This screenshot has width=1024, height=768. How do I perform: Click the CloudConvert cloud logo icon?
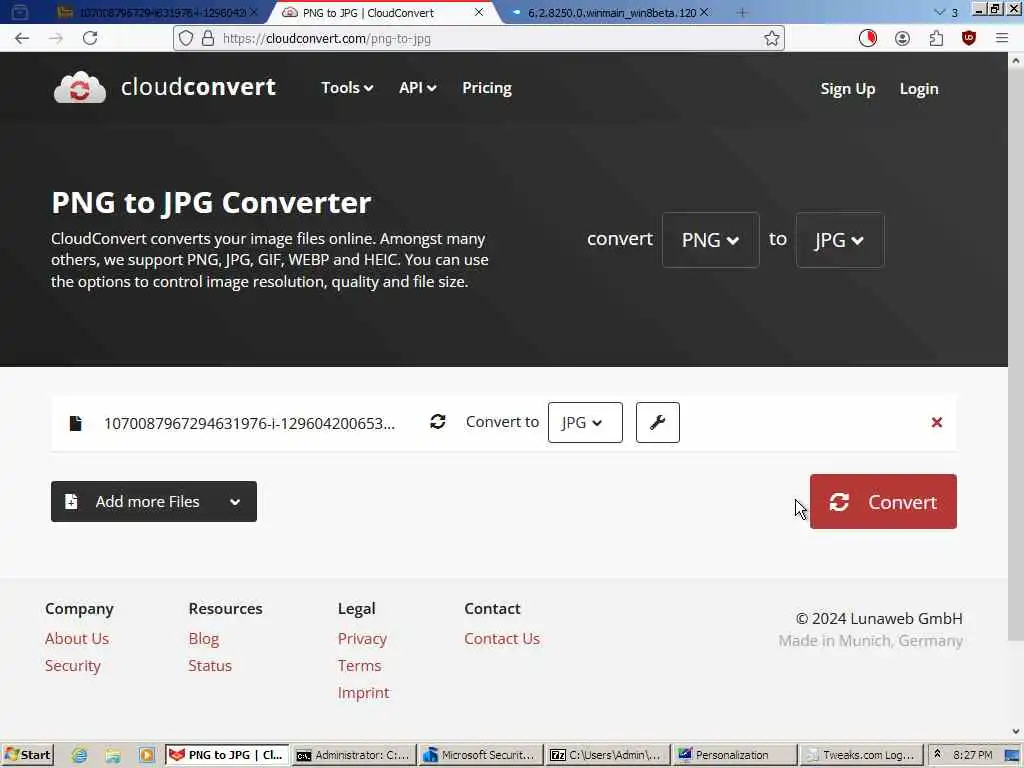click(80, 88)
